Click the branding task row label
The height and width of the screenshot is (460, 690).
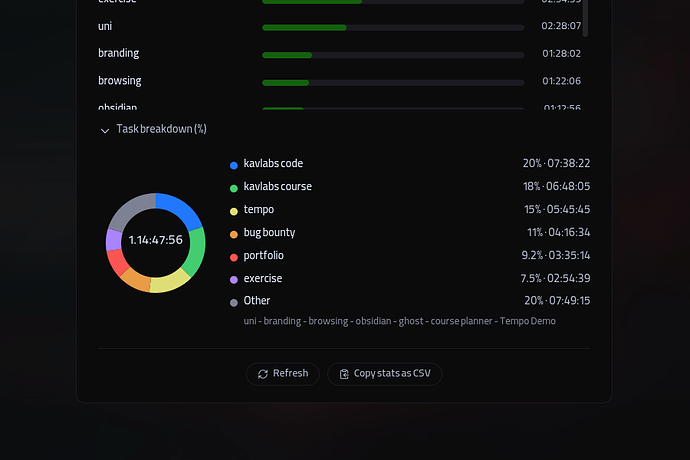[118, 53]
